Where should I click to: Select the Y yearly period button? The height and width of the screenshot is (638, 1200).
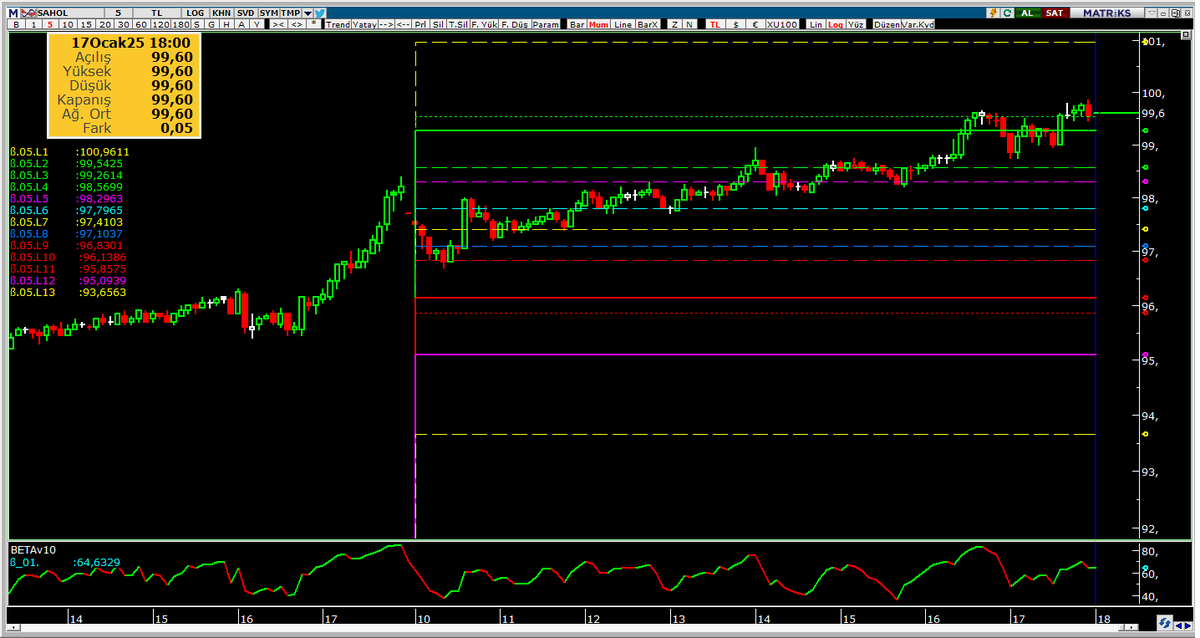pos(257,24)
